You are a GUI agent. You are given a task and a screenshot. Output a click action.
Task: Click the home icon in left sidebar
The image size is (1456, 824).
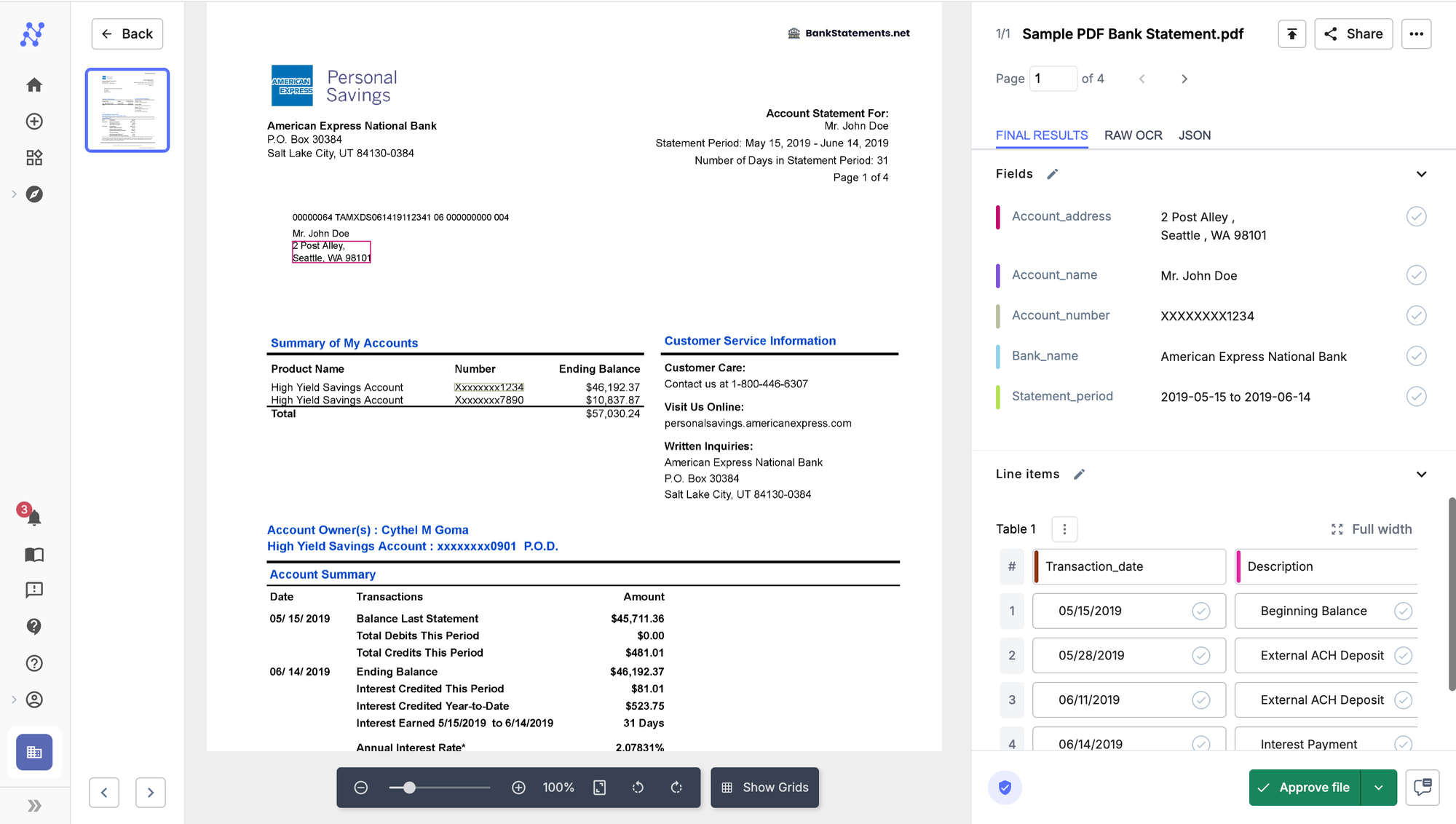point(33,84)
